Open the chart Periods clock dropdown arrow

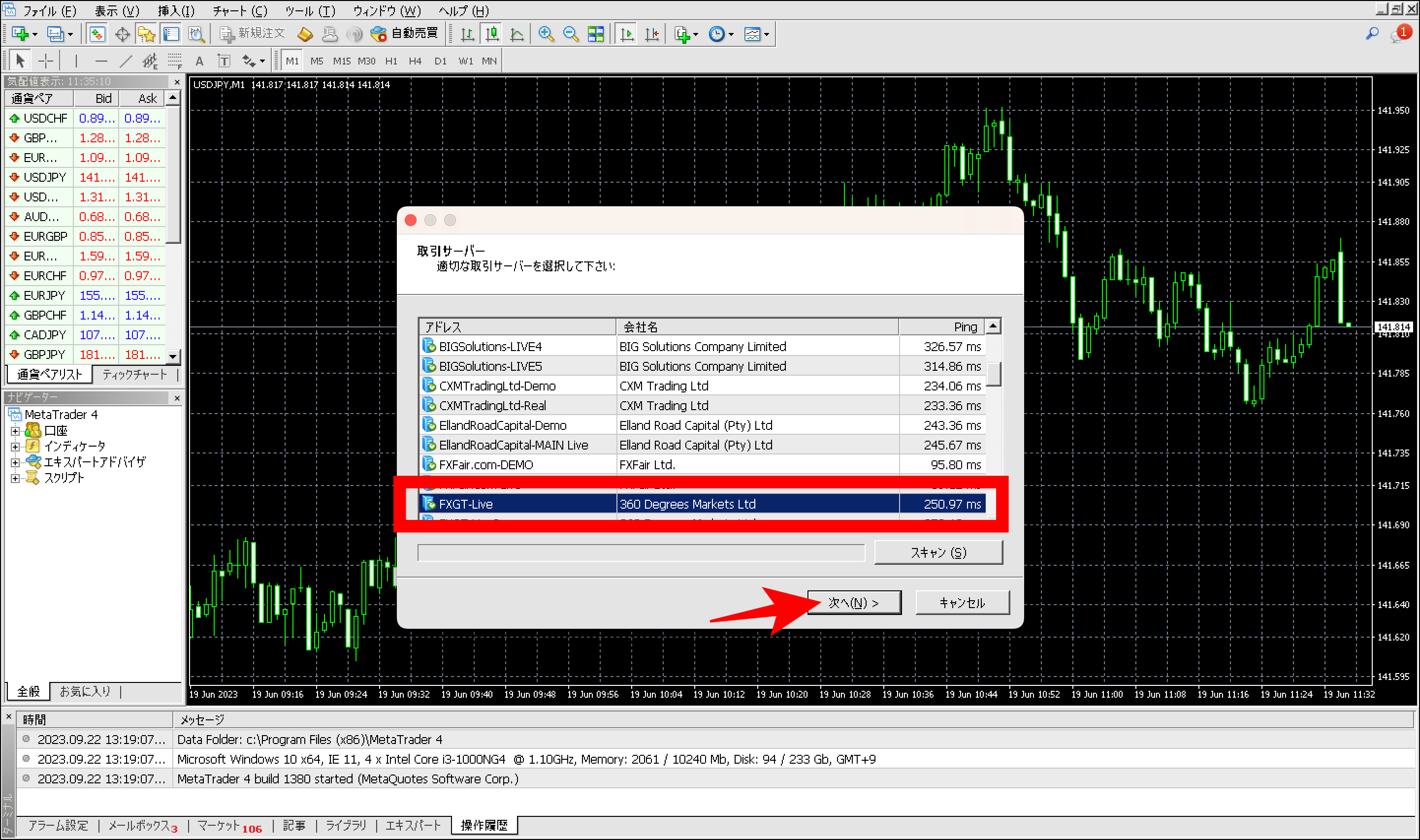point(731,34)
